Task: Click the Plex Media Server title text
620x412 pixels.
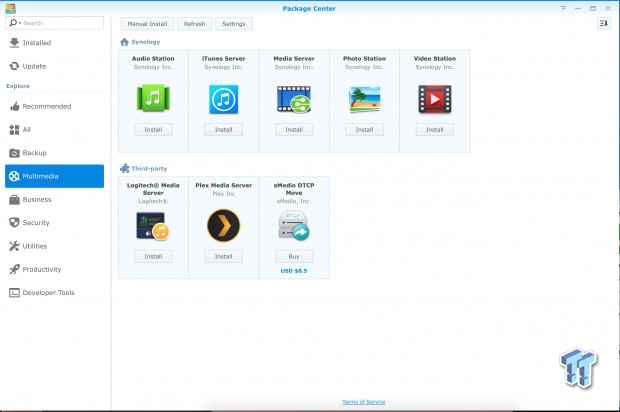Action: click(223, 185)
